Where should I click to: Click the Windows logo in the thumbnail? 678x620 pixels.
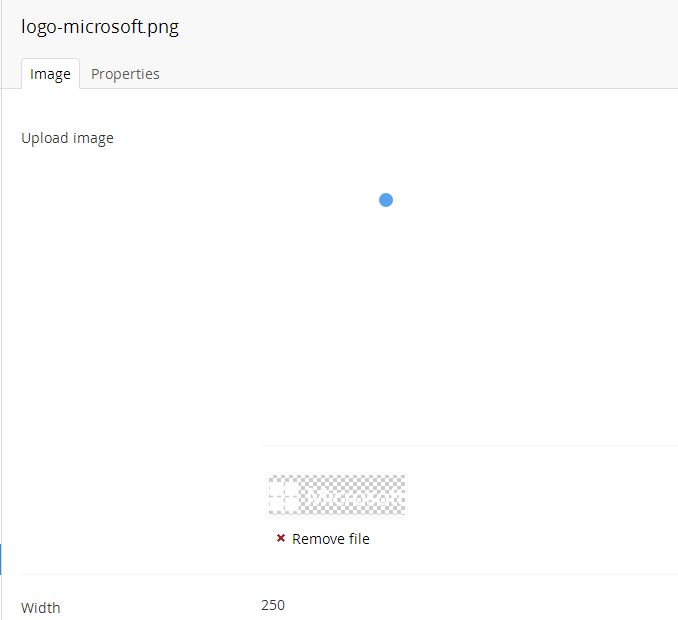click(x=286, y=496)
